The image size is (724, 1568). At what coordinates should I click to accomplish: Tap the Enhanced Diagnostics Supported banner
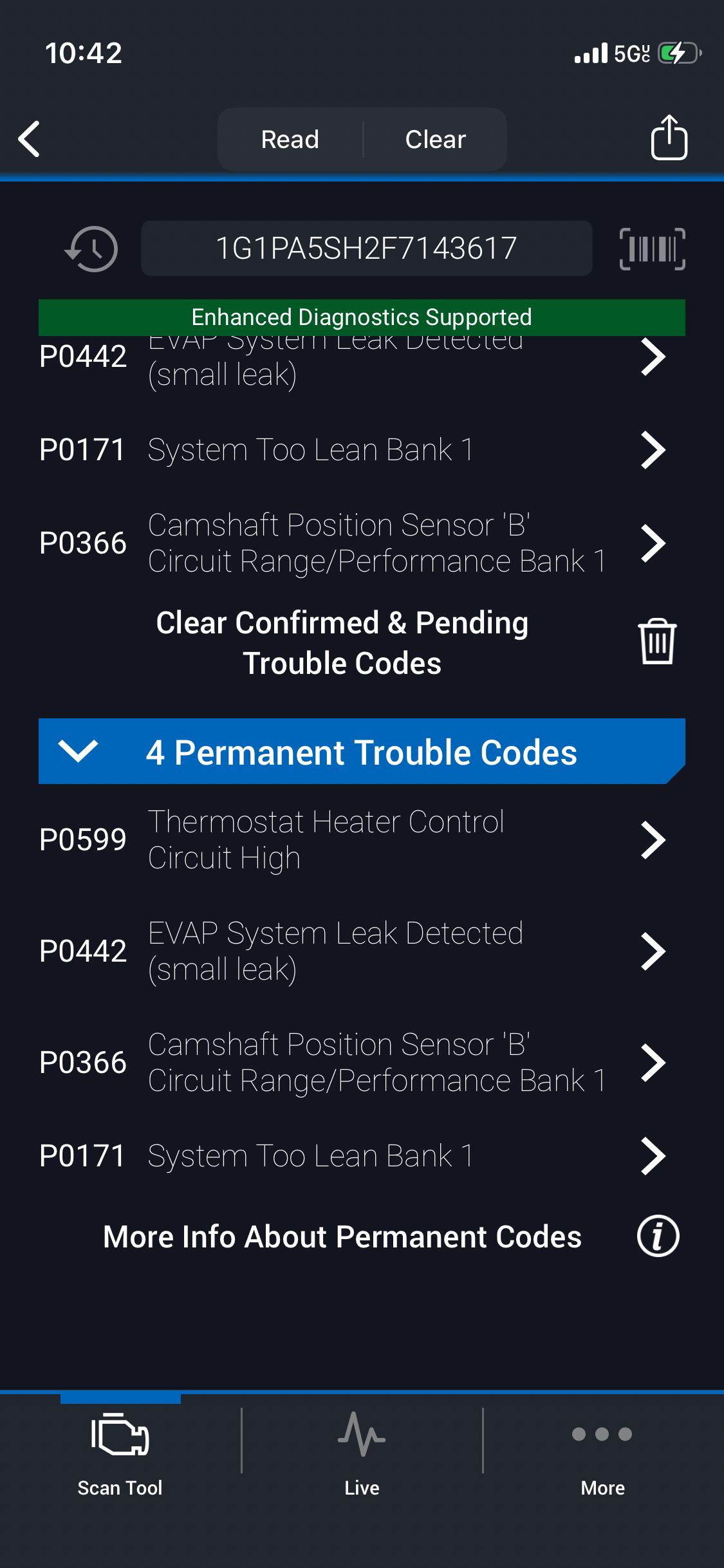[x=362, y=317]
